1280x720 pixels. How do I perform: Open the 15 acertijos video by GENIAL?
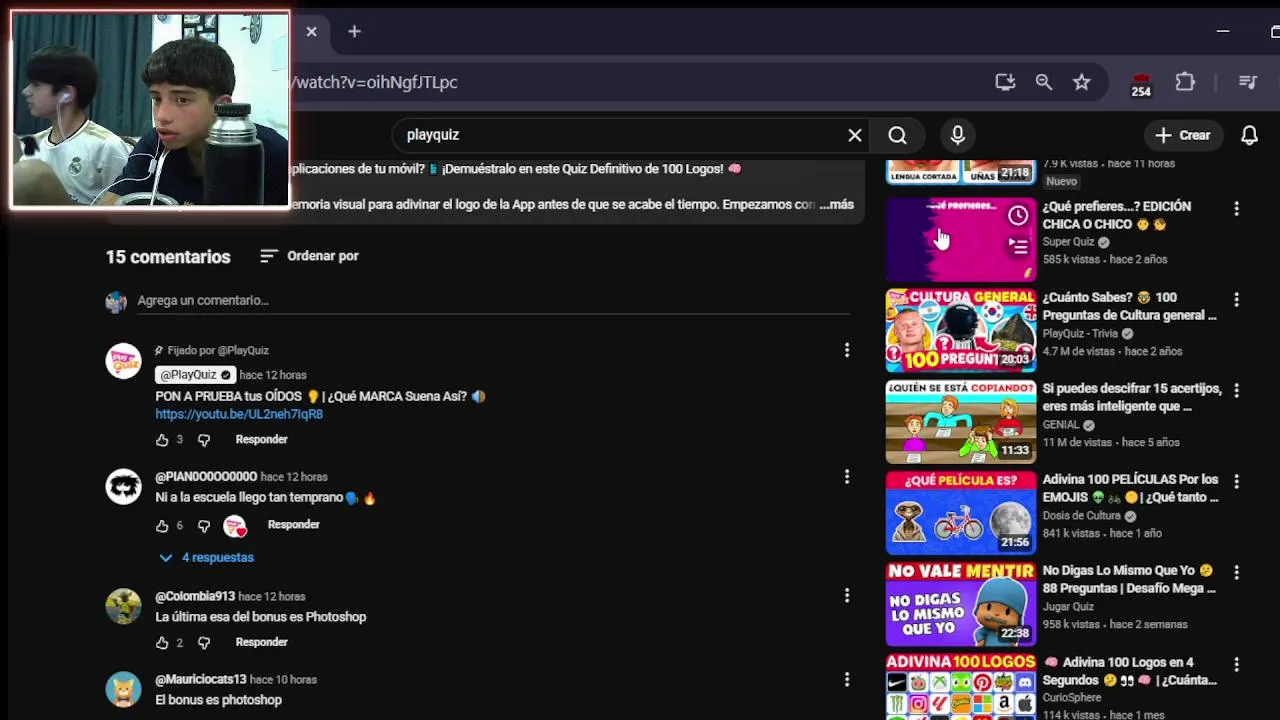click(x=1132, y=397)
